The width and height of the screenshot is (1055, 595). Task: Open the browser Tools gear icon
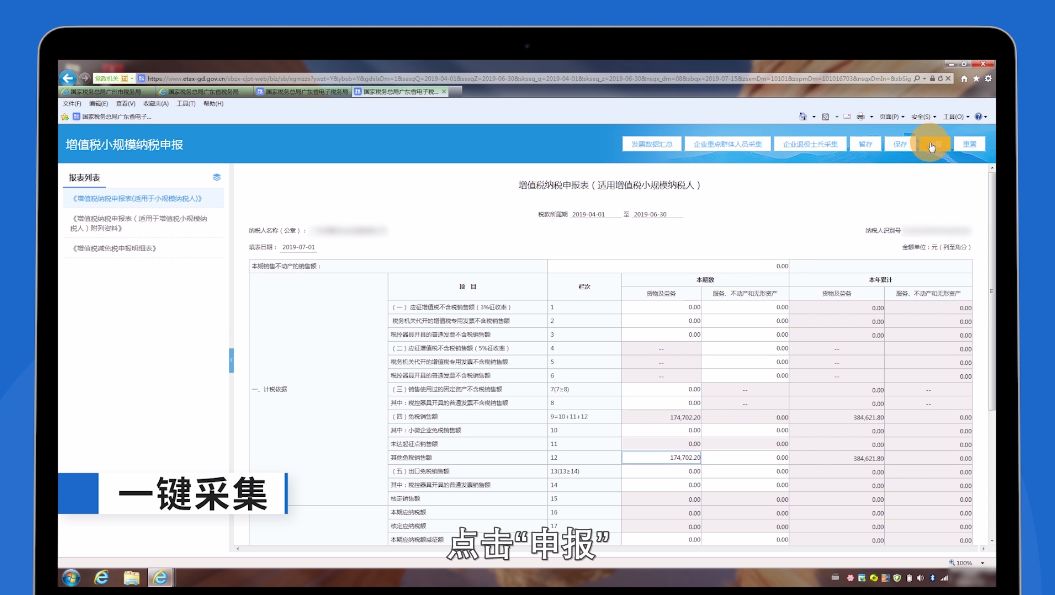988,79
